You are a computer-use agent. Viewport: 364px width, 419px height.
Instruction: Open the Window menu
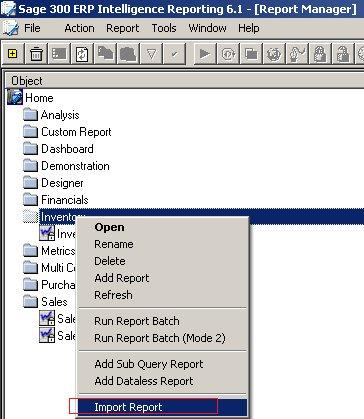[x=207, y=28]
